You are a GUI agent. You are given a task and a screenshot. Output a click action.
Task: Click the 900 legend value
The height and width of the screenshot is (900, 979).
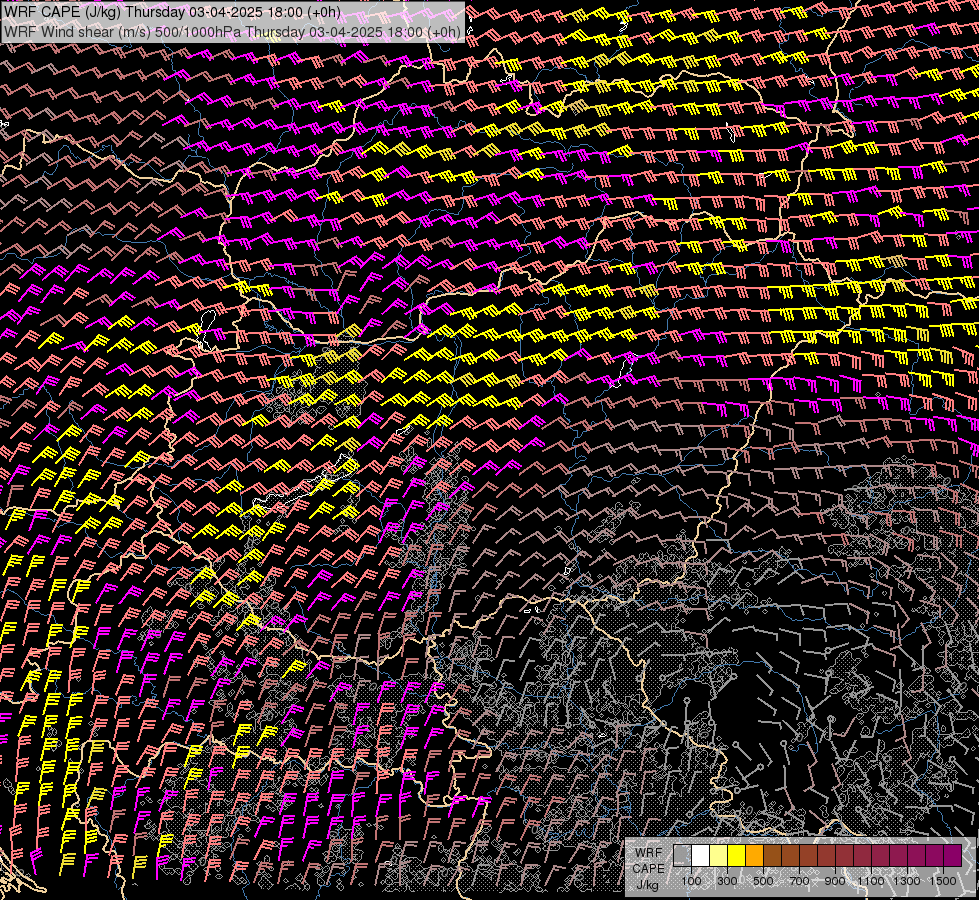(x=835, y=881)
